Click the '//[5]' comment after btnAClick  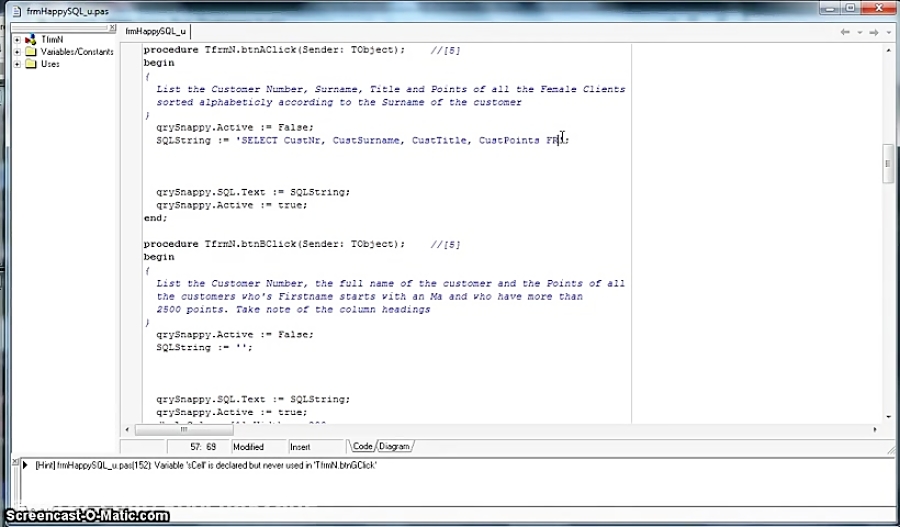pyautogui.click(x=445, y=50)
